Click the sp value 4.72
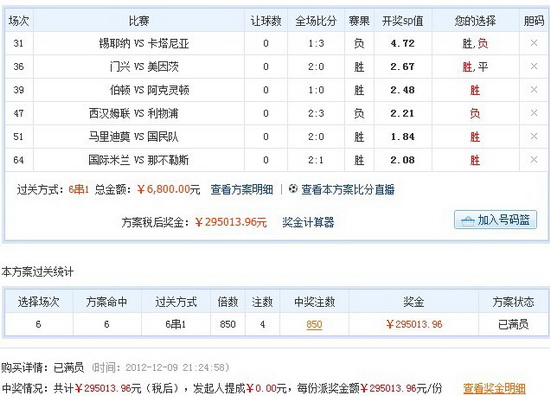Image resolution: width=550 pixels, height=396 pixels. coord(402,43)
